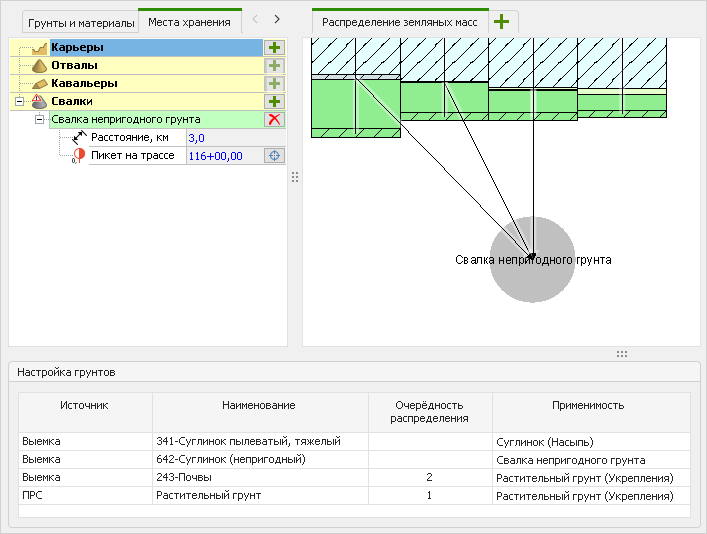Add a new item to Кавальеры
Screen dimensions: 707x534
coord(274,83)
